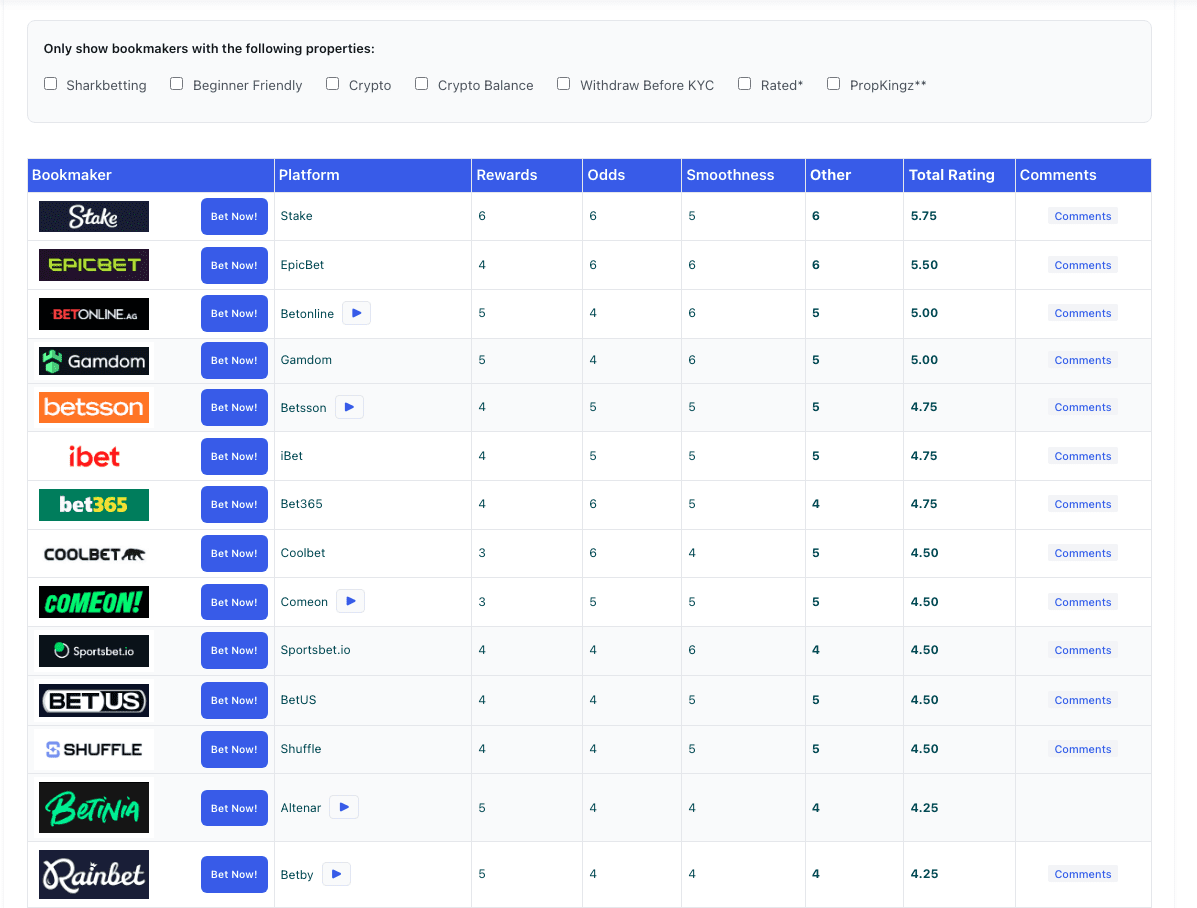Click Stake's total rating 5.75
This screenshot has height=908, width=1197.
(x=924, y=216)
